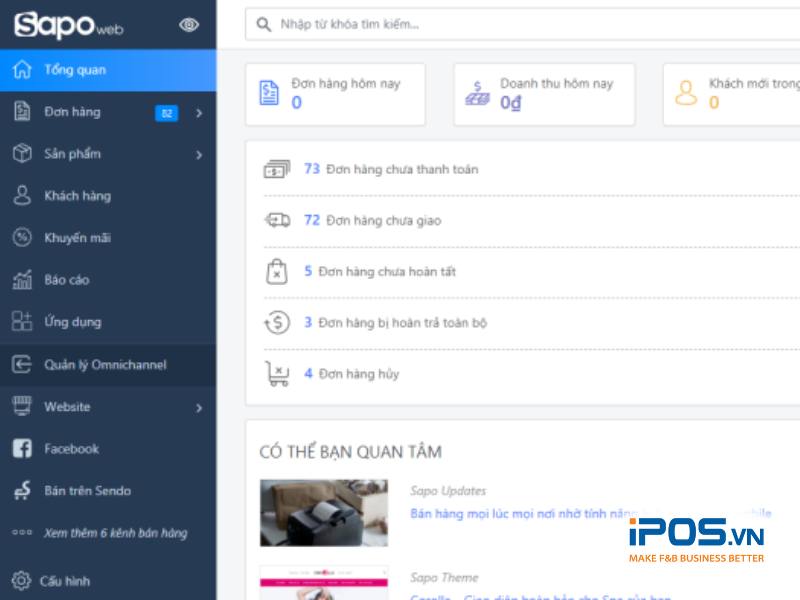
Task: Click the Báo cáo chart icon
Action: (x=22, y=280)
